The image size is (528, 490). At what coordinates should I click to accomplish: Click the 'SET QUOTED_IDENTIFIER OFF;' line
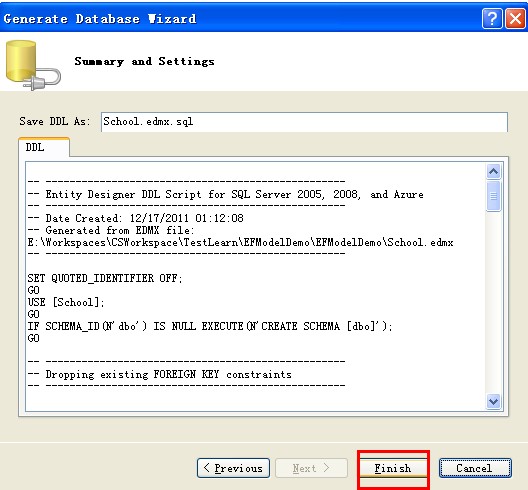(105, 279)
